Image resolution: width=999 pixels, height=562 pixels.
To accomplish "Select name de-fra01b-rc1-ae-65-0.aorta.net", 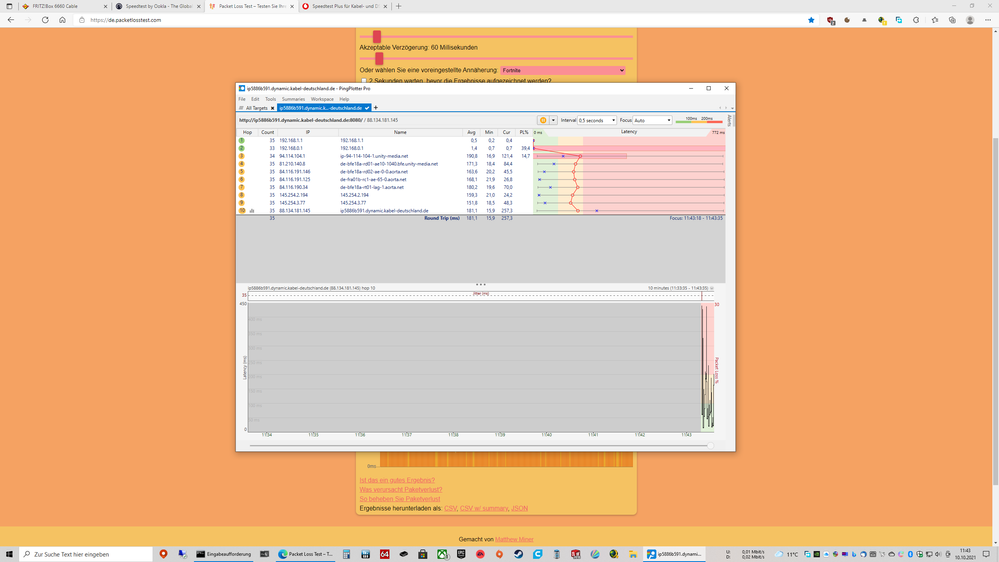I will pyautogui.click(x=373, y=179).
